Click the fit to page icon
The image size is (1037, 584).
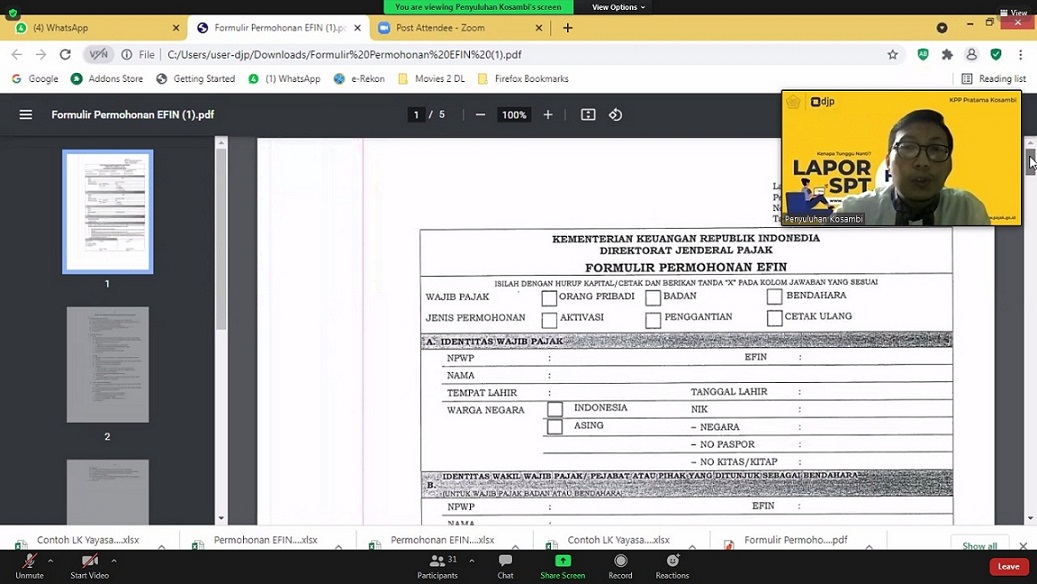tap(588, 115)
